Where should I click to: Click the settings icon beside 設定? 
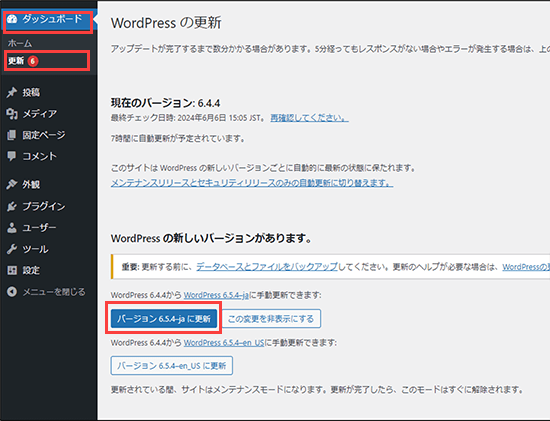[x=12, y=270]
